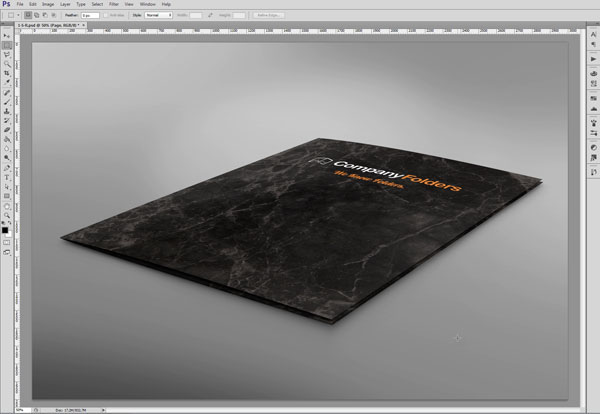
Task: Open the foreground color picker
Action: pyautogui.click(x=5, y=230)
